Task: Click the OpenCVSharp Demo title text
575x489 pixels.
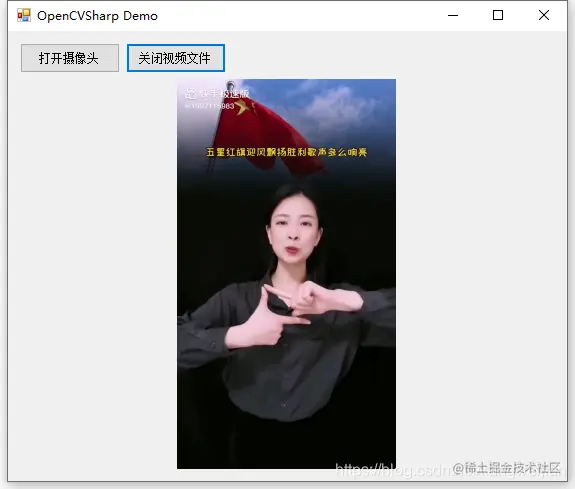Action: pyautogui.click(x=98, y=16)
